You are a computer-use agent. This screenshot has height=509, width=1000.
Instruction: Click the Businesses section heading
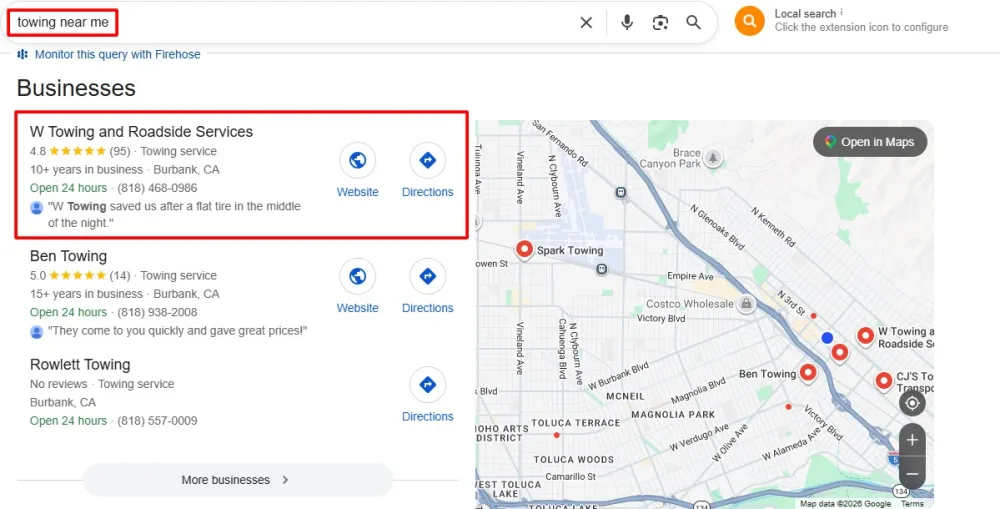point(76,88)
